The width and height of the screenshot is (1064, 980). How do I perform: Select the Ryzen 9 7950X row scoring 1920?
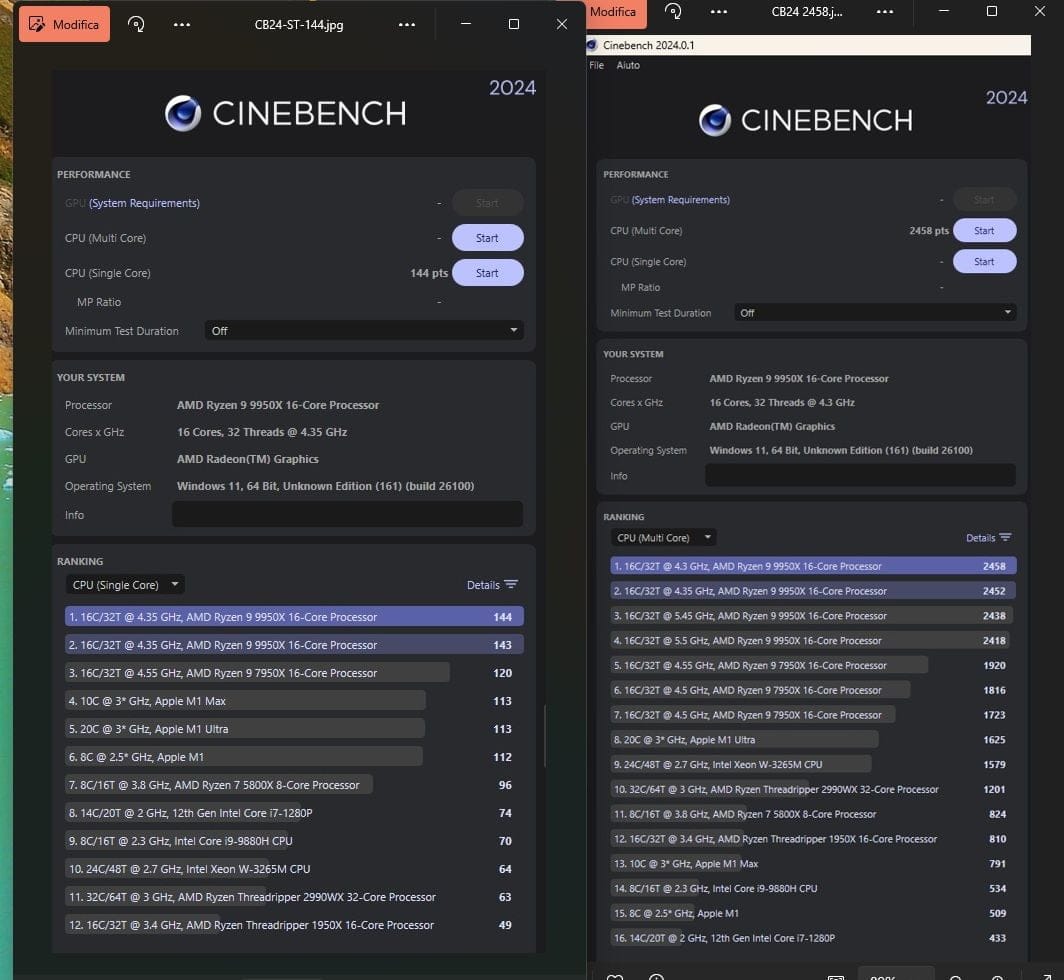813,665
